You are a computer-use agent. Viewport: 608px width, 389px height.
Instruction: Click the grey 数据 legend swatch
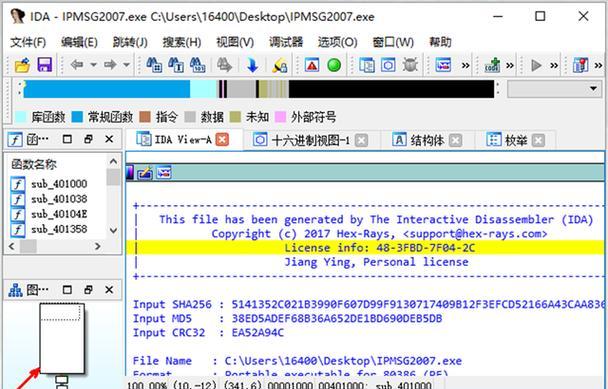pyautogui.click(x=190, y=117)
